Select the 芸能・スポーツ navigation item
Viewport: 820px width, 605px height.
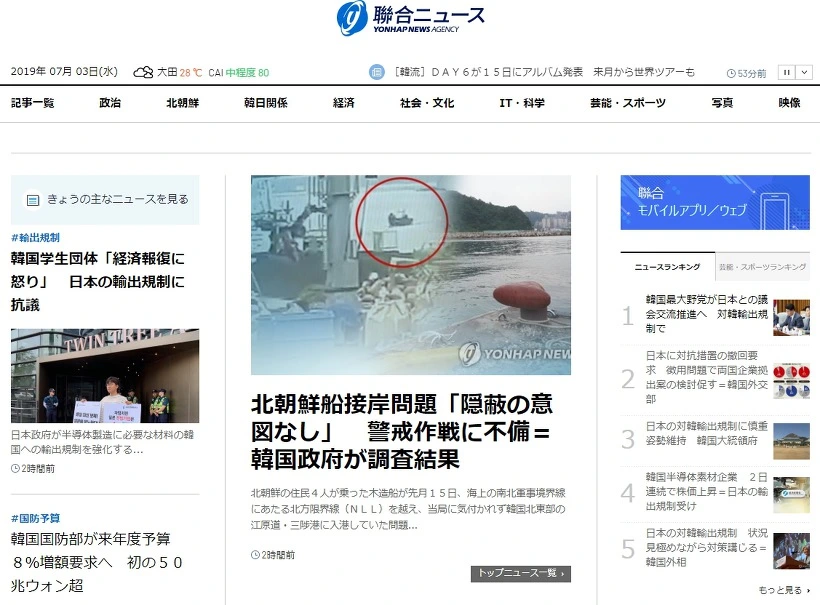(628, 103)
